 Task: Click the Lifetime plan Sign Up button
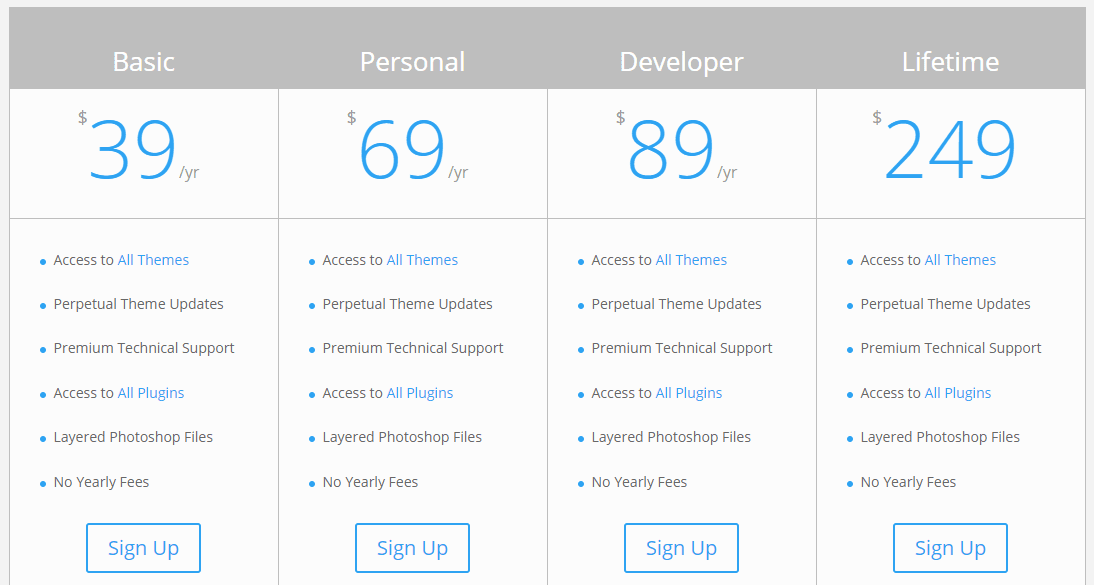(x=950, y=548)
